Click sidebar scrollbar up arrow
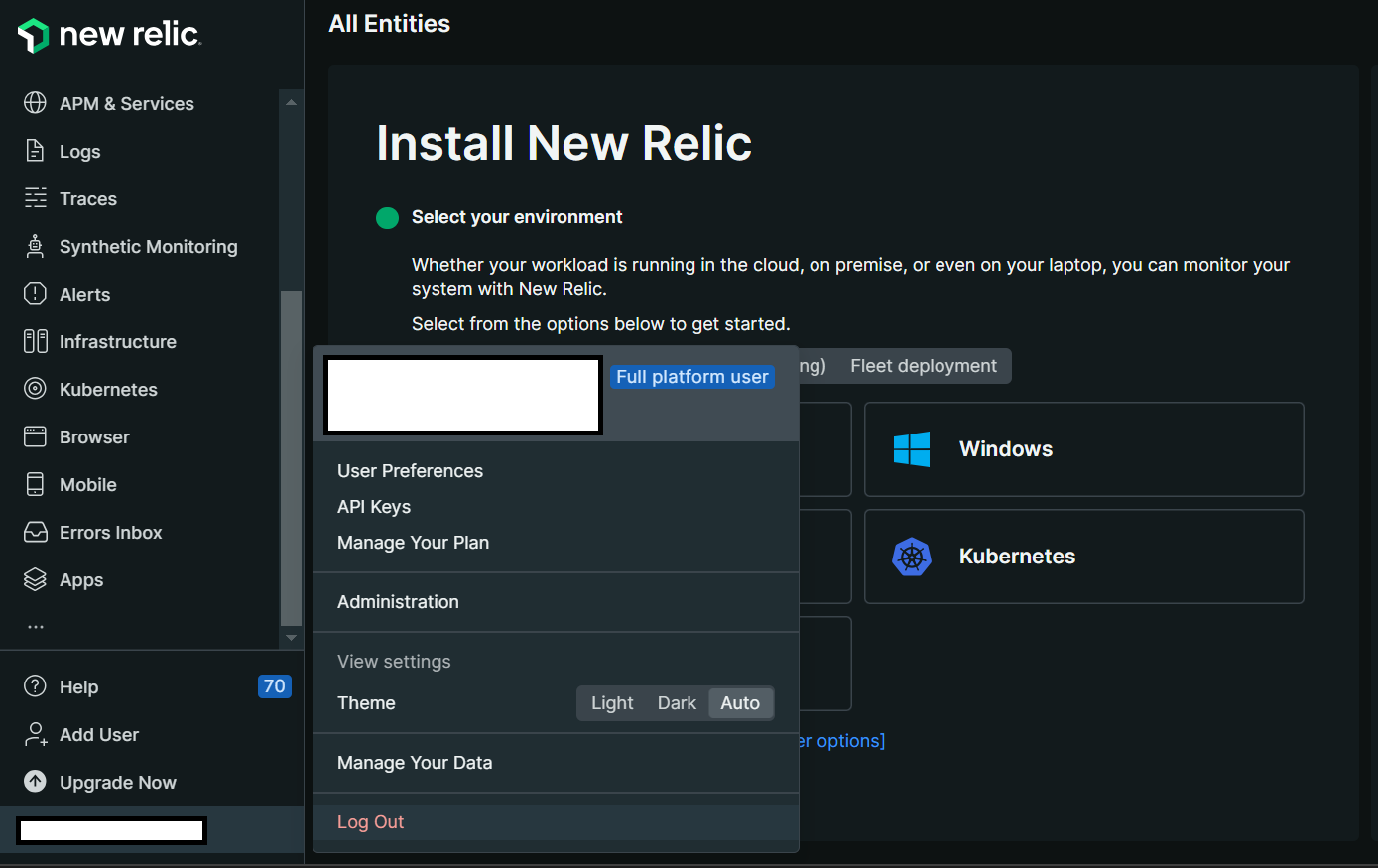Viewport: 1378px width, 868px height. 291,102
